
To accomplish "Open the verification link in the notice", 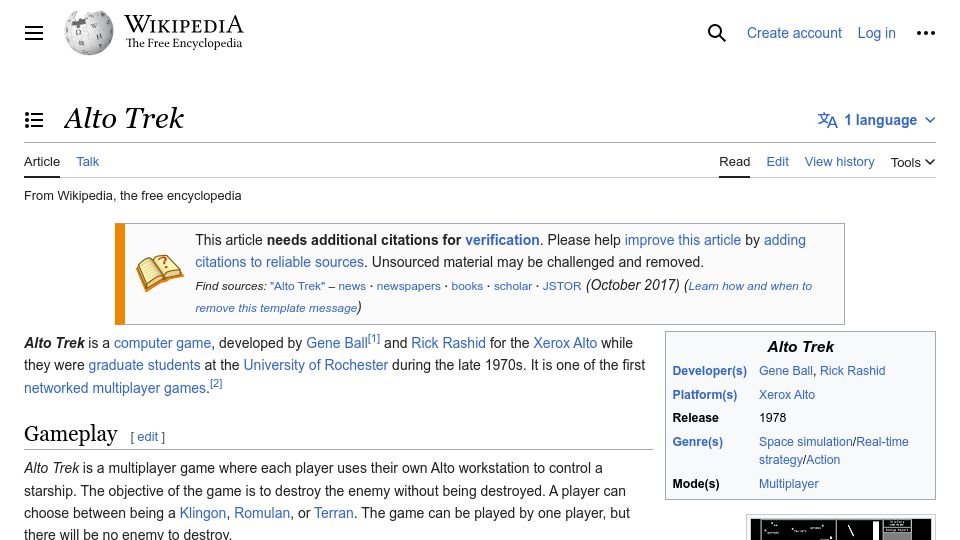I will tap(502, 240).
